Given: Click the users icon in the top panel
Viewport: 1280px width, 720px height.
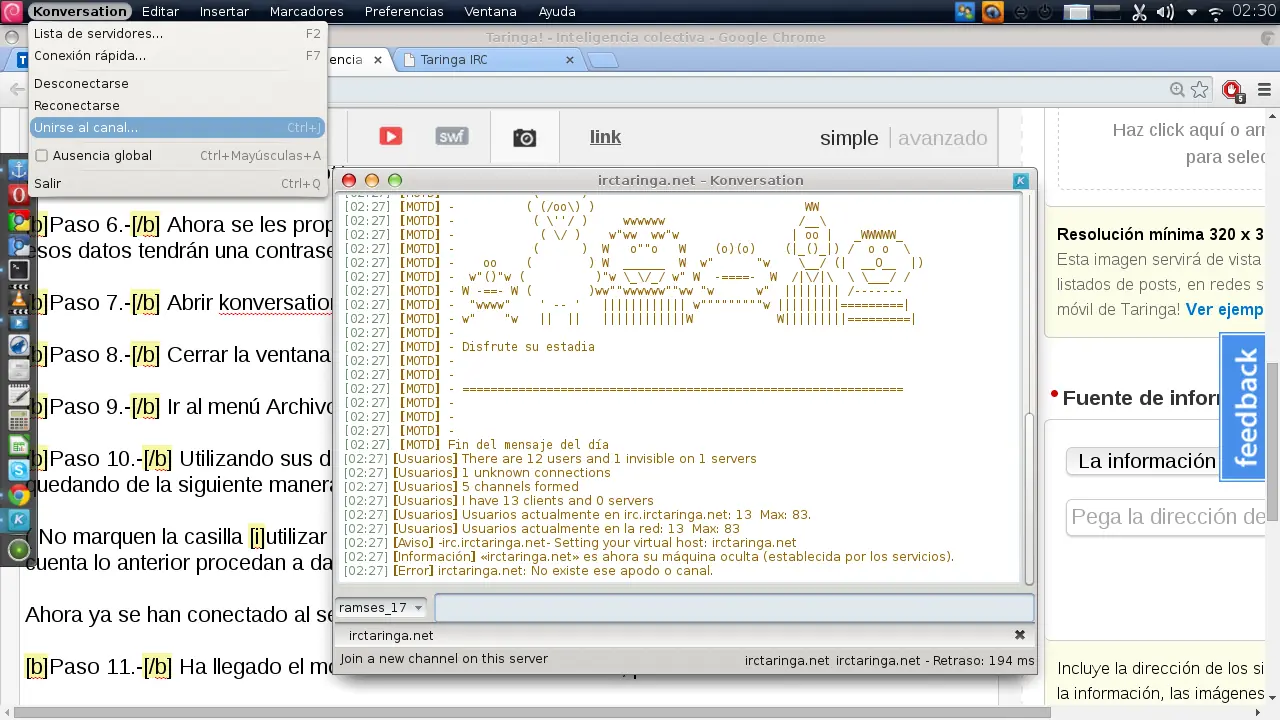Looking at the screenshot, I should coord(965,12).
